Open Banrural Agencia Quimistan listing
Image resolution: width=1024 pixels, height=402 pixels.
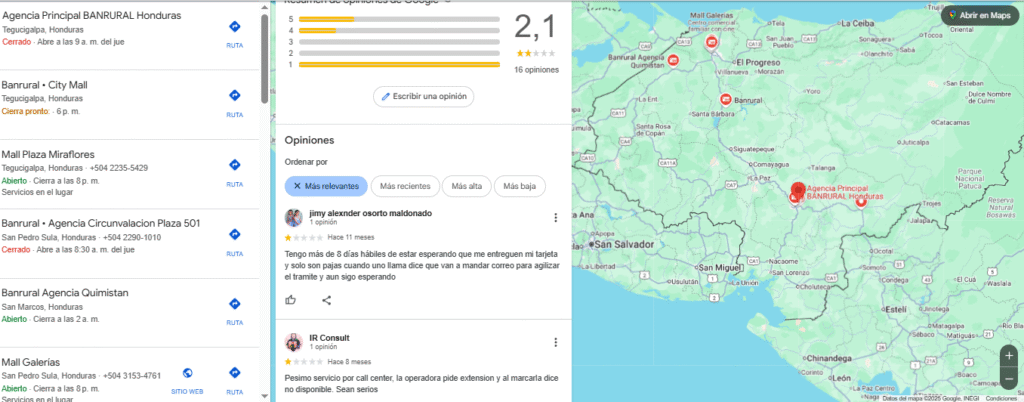pyautogui.click(x=65, y=293)
